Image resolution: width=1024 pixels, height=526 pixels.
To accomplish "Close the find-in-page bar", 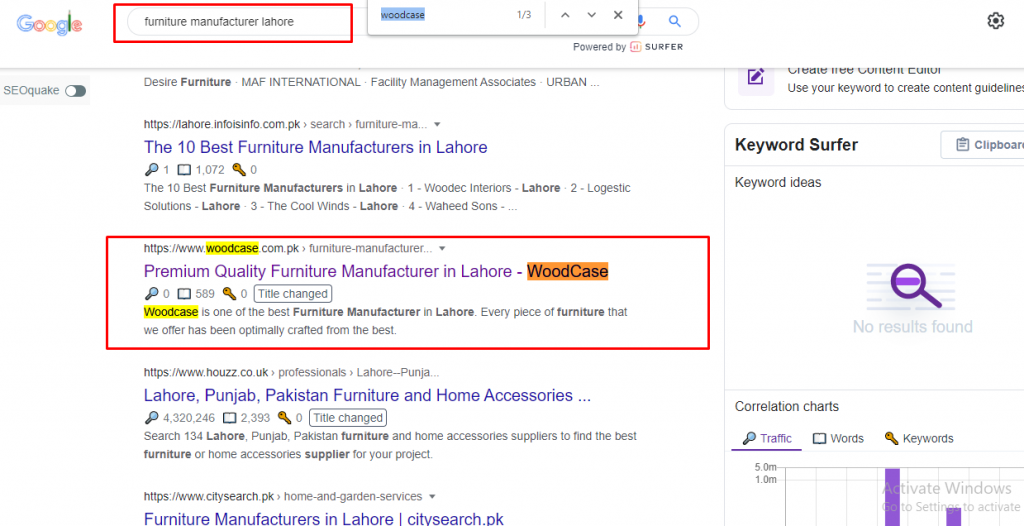I will [618, 15].
